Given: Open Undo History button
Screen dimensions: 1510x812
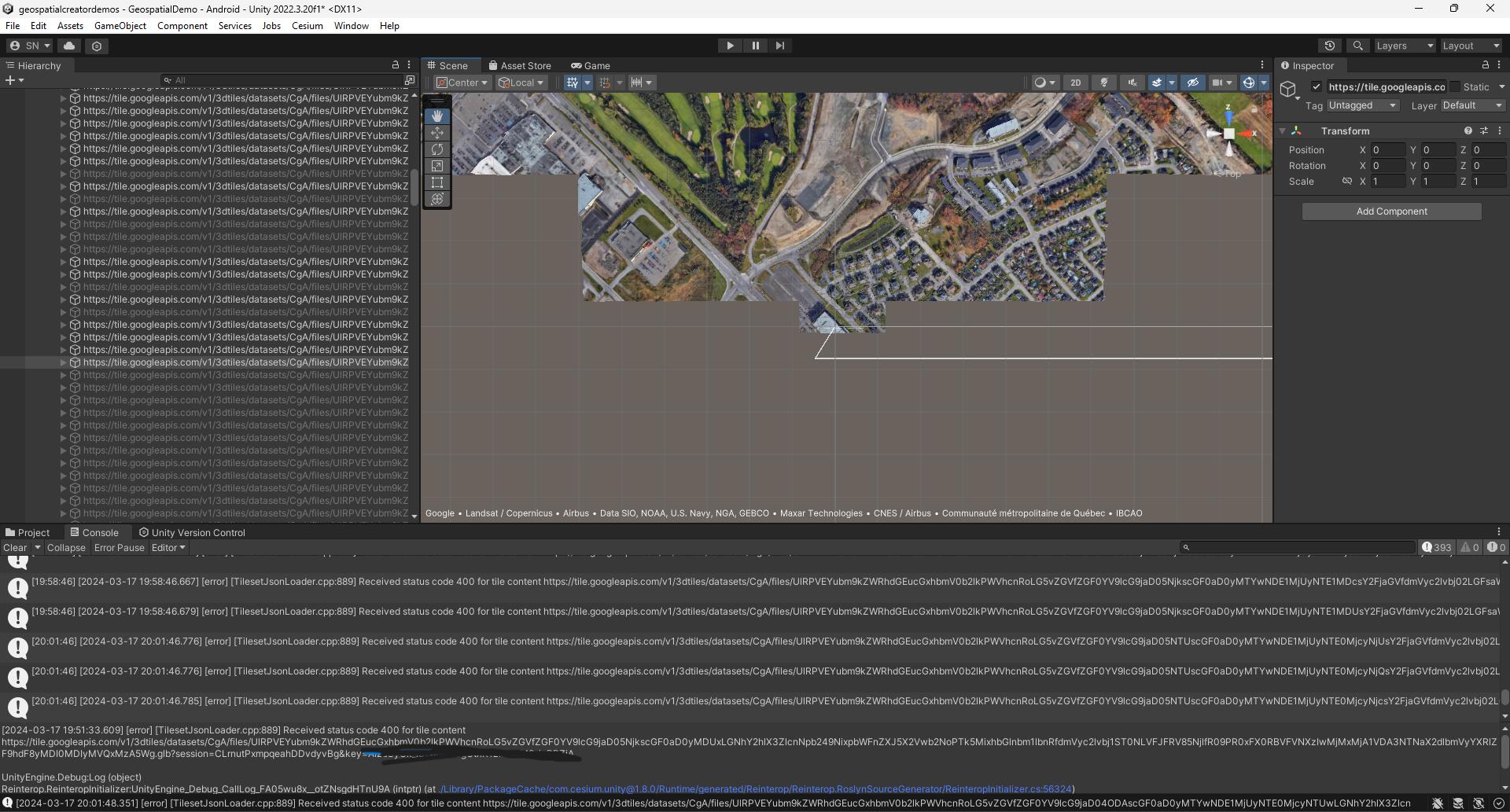Looking at the screenshot, I should pyautogui.click(x=1330, y=46).
